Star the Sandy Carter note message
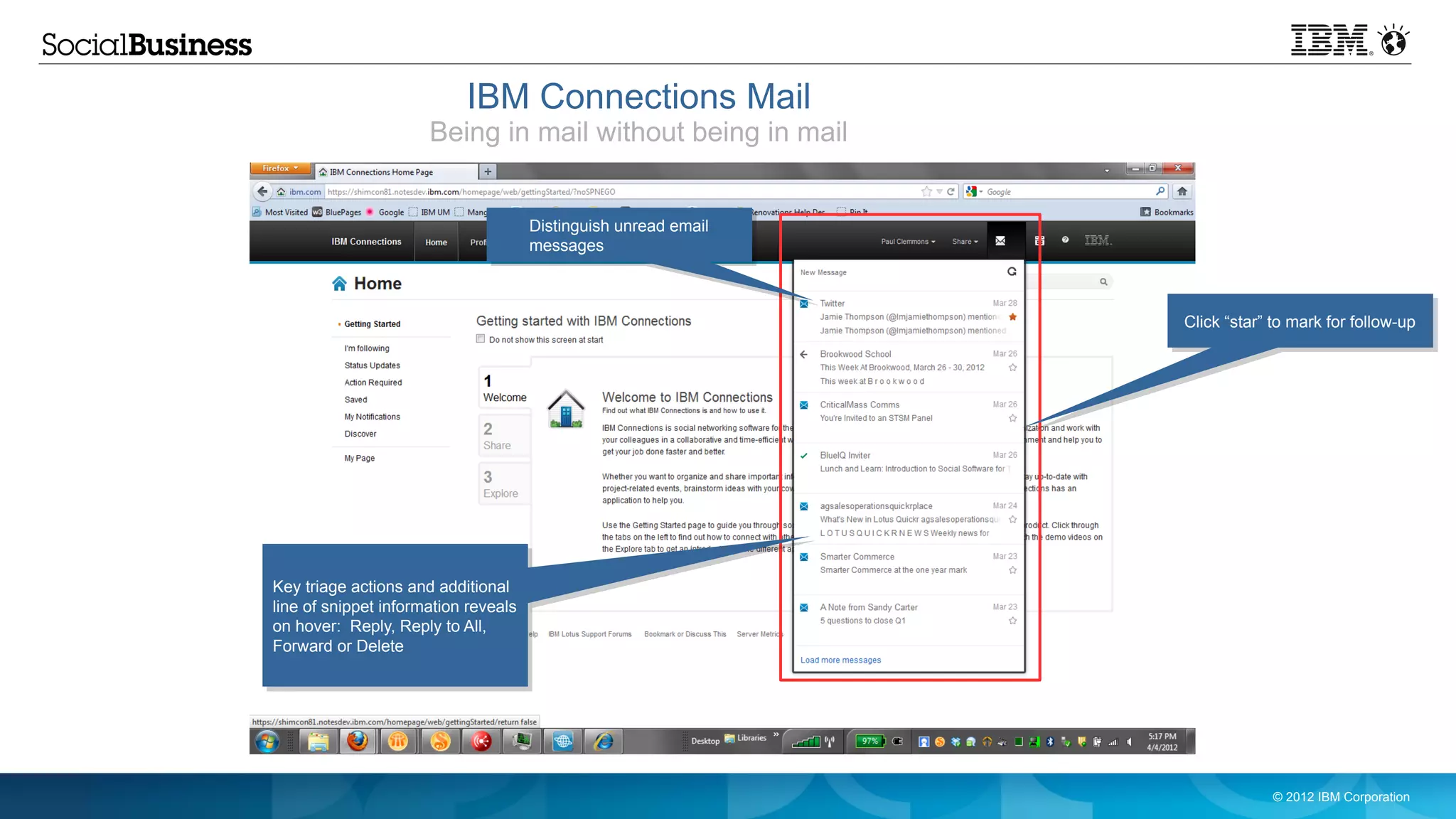 pyautogui.click(x=1012, y=621)
